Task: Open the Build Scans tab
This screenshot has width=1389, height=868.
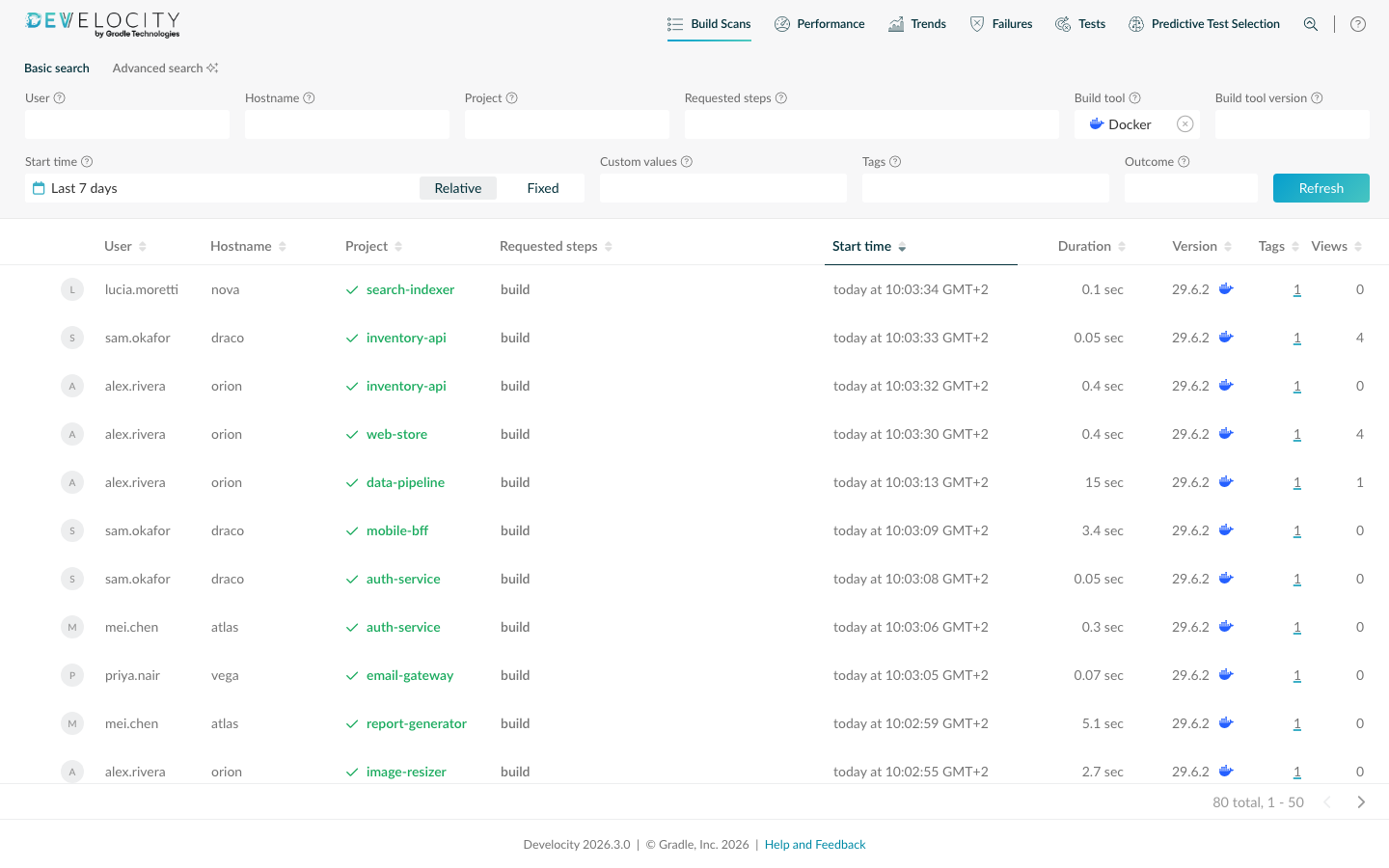Action: click(709, 24)
